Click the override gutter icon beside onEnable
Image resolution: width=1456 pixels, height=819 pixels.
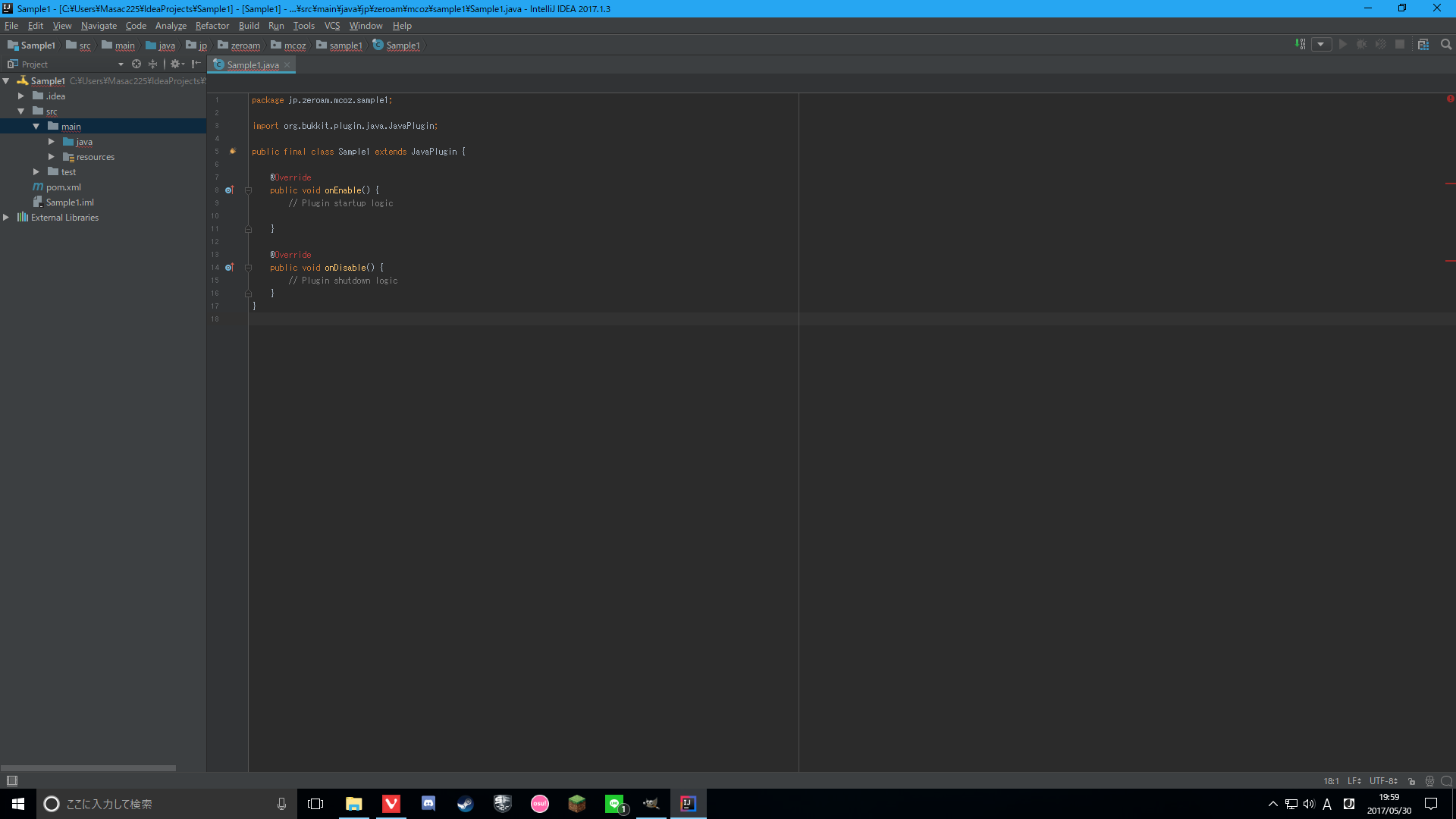pyautogui.click(x=229, y=190)
